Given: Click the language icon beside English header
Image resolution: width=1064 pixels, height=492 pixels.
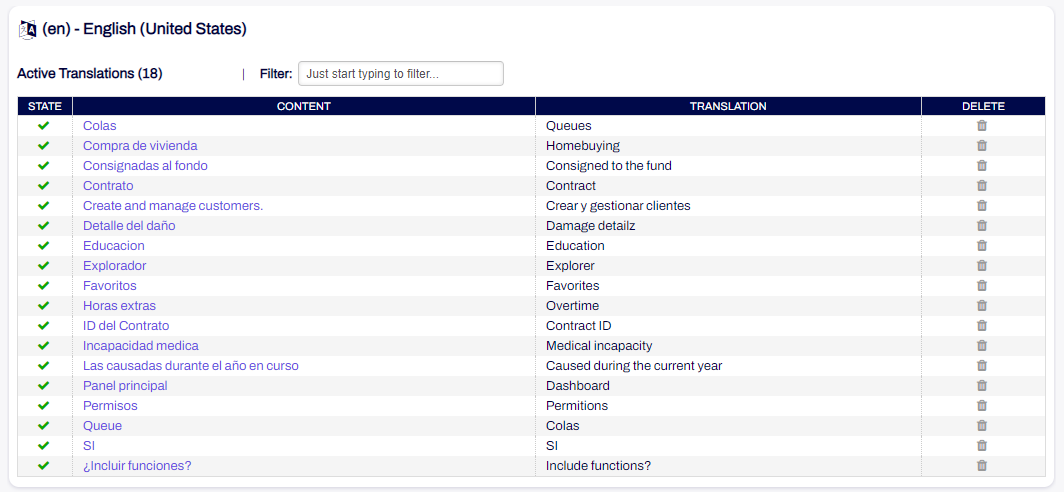Looking at the screenshot, I should [x=28, y=30].
